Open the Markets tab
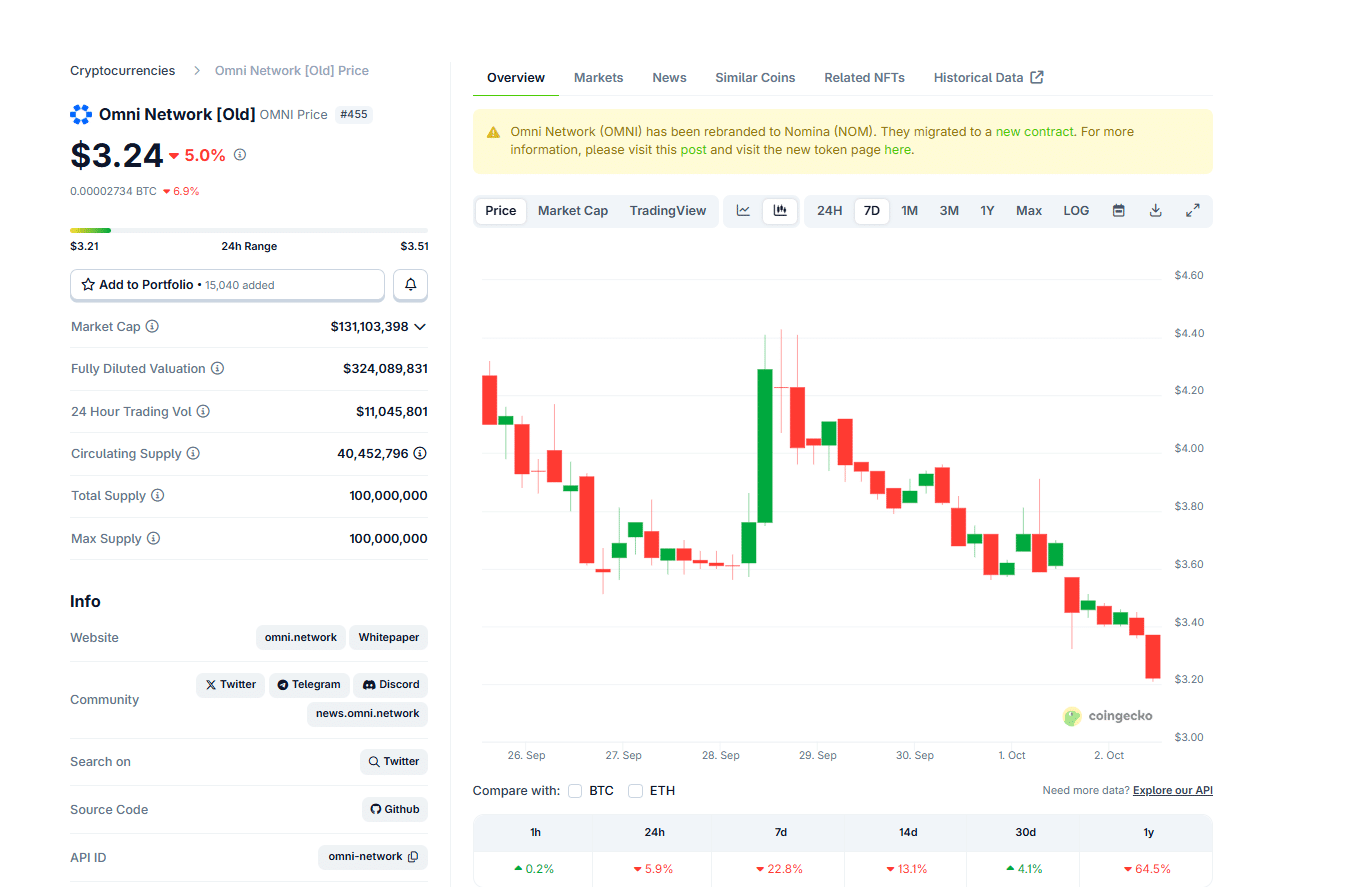Viewport: 1357px width, 887px height. (x=598, y=77)
